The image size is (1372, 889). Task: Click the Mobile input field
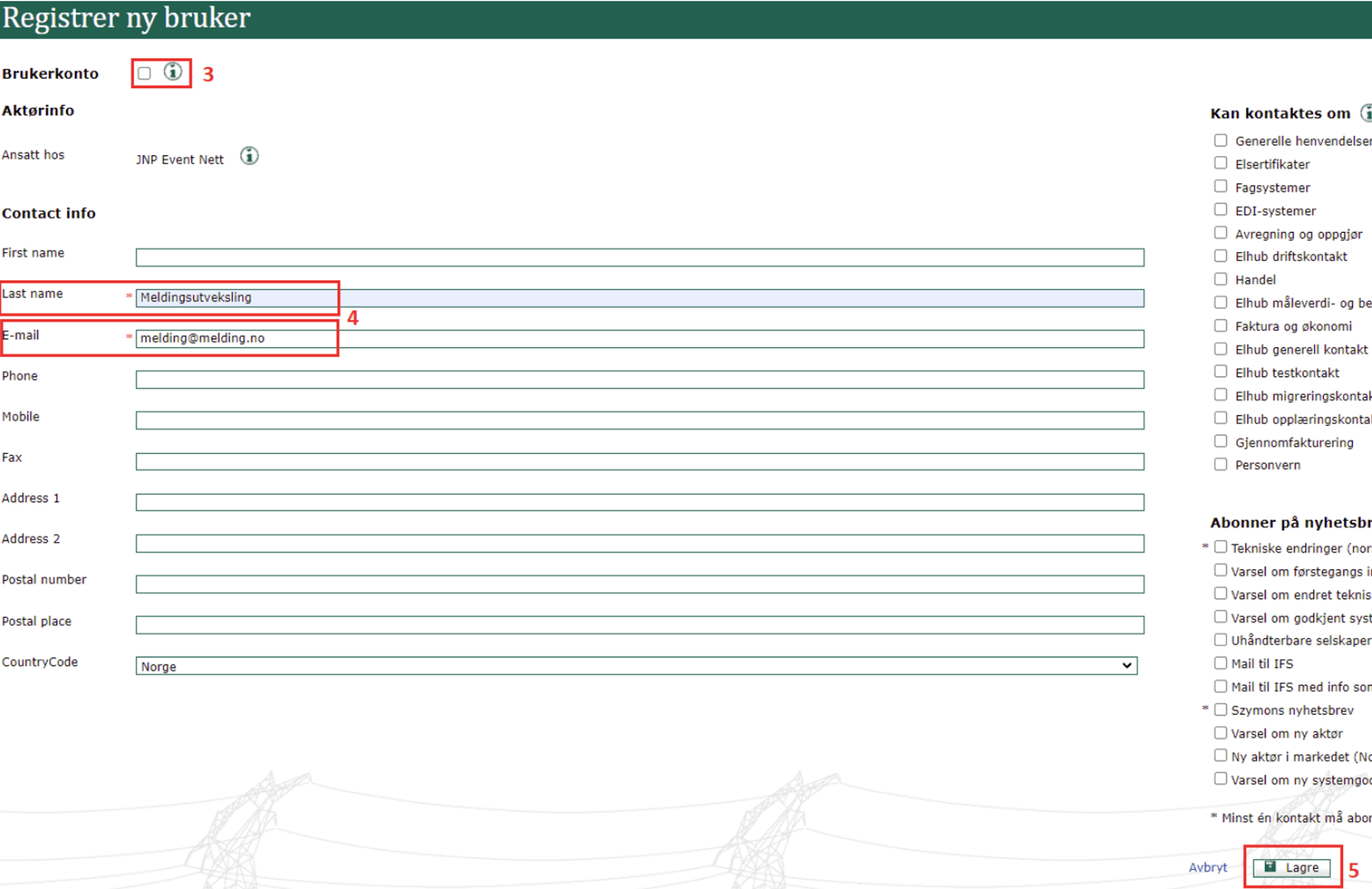pos(640,421)
